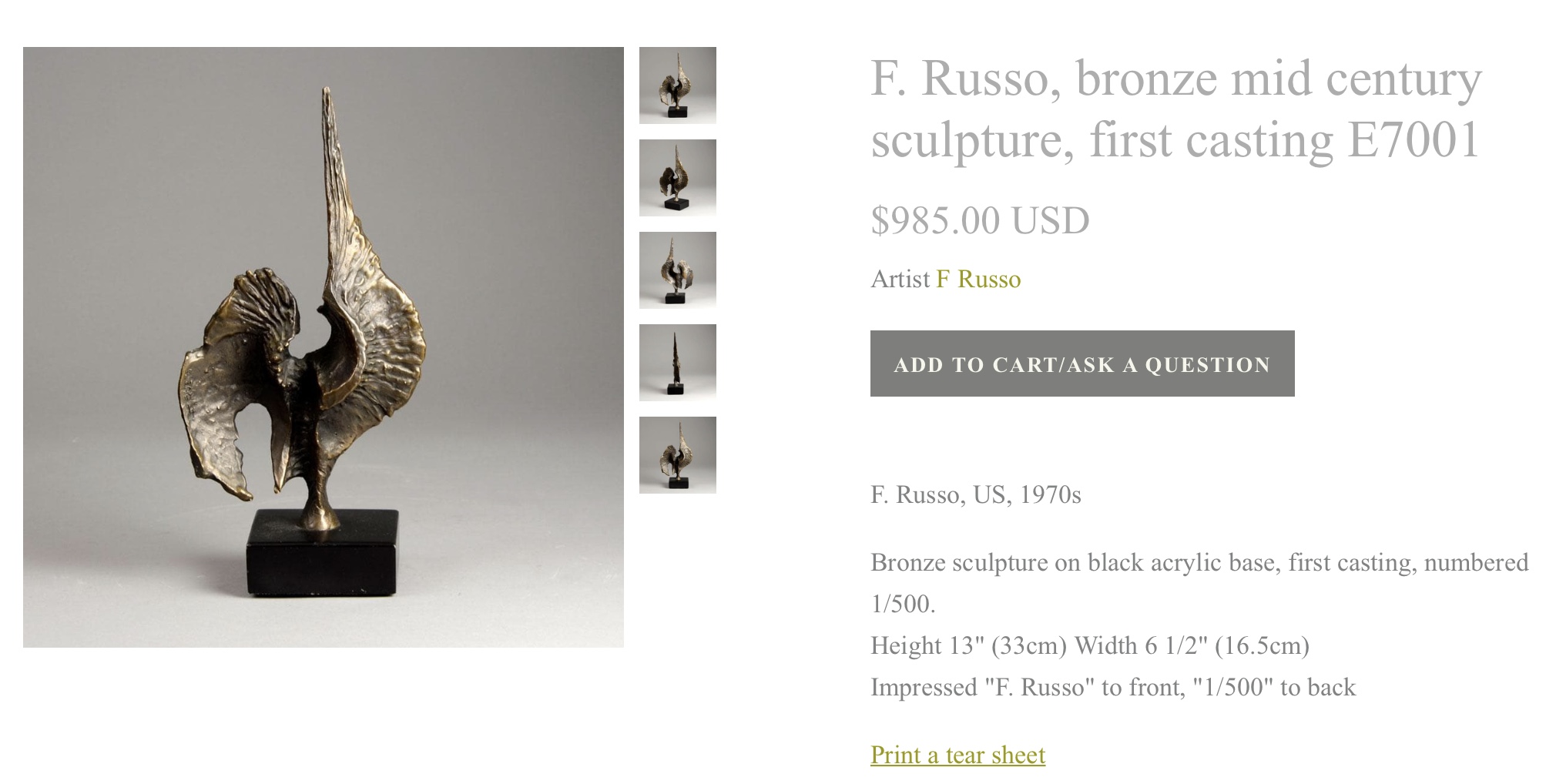
Task: Select the third sculpture thumbnail
Action: click(x=677, y=270)
